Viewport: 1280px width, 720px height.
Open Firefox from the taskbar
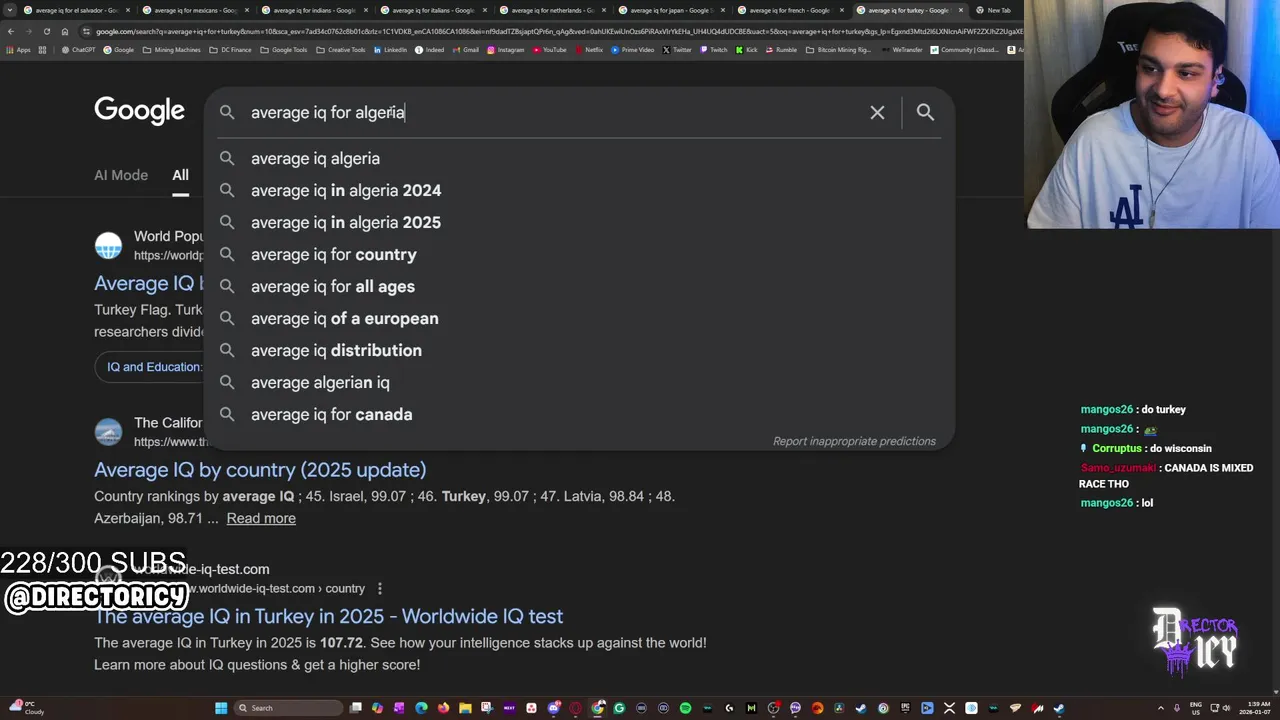click(443, 708)
